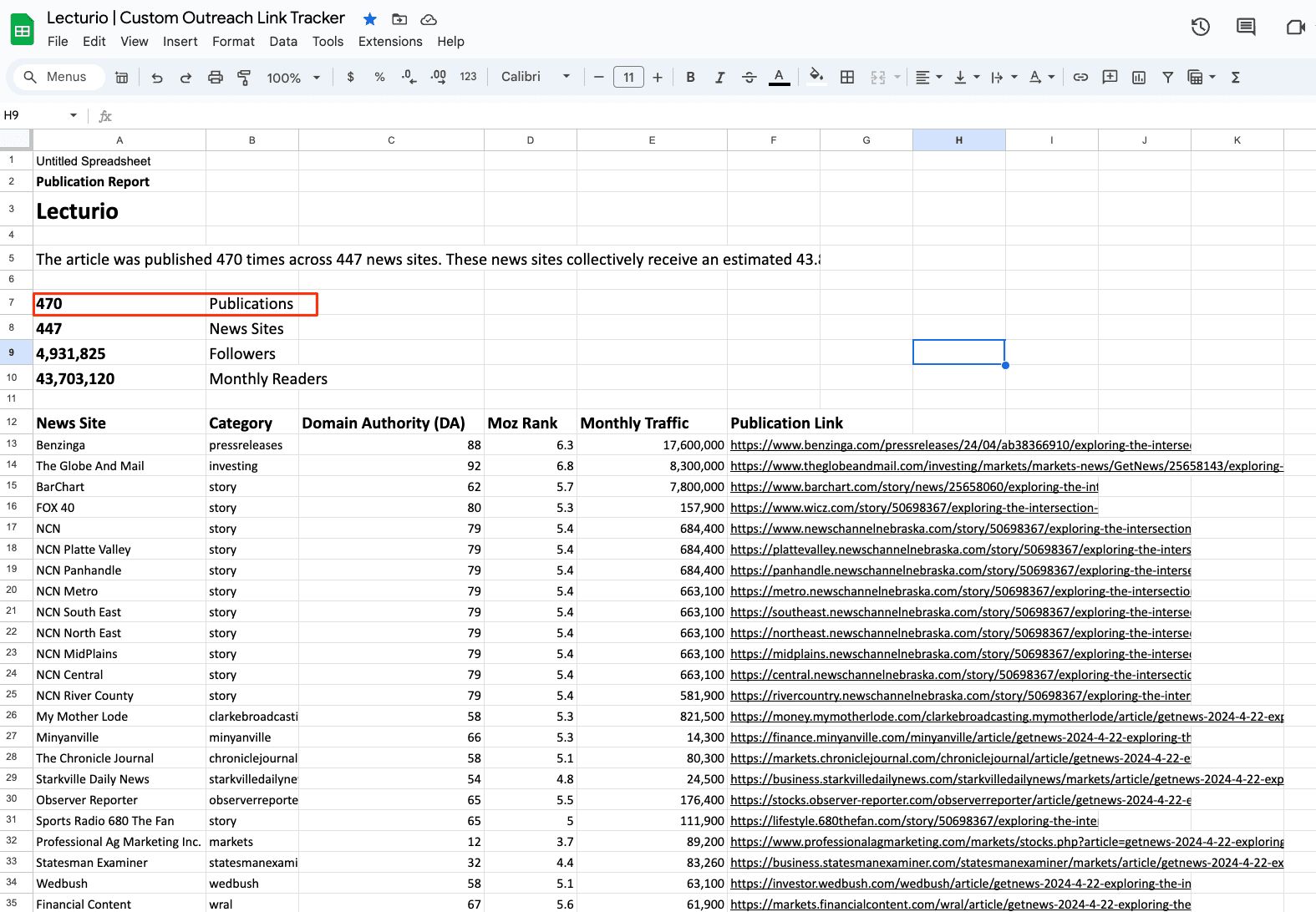This screenshot has width=1316, height=912.
Task: Open the fill color picker
Action: [816, 77]
